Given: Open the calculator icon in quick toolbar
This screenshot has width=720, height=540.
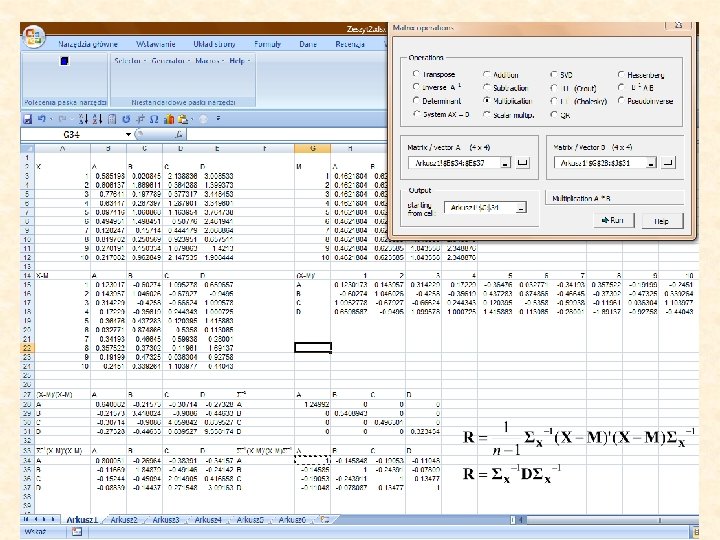Looking at the screenshot, I should click(x=112, y=119).
